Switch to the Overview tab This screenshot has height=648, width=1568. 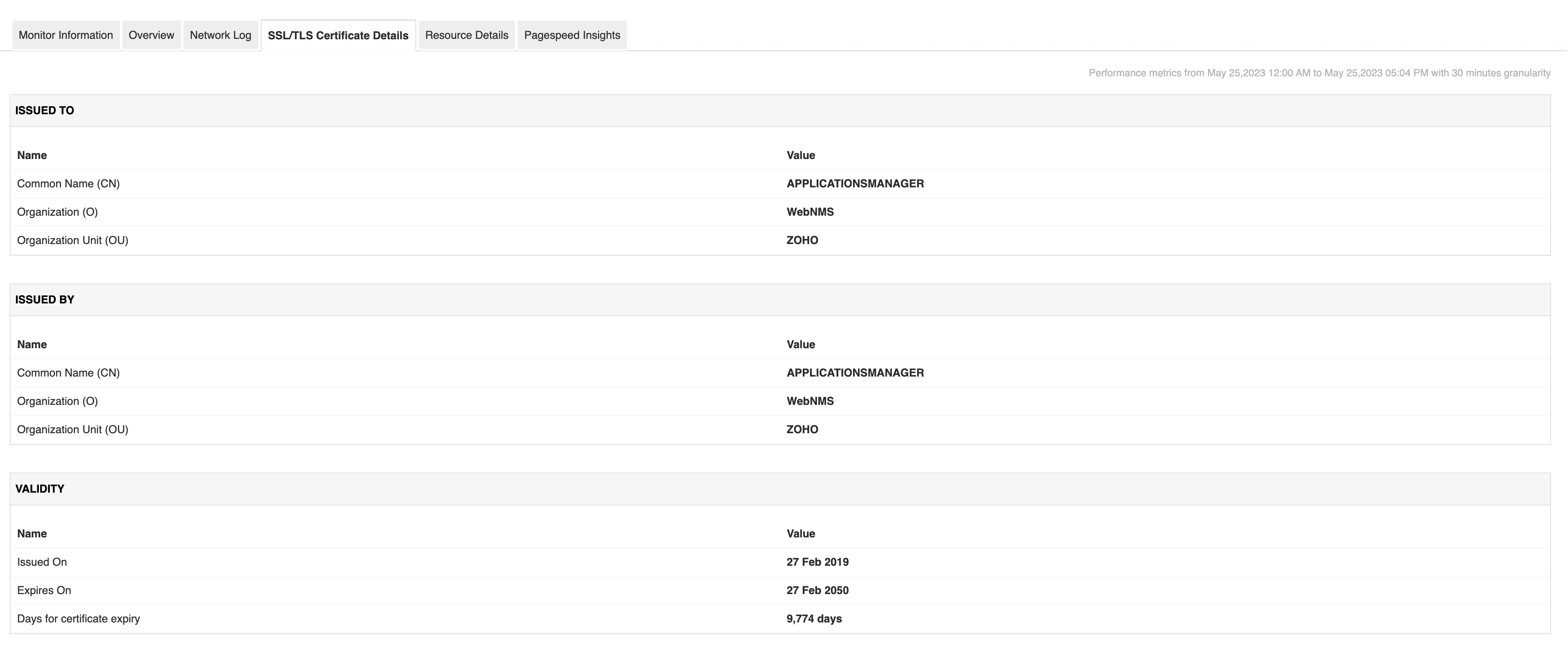tap(151, 35)
